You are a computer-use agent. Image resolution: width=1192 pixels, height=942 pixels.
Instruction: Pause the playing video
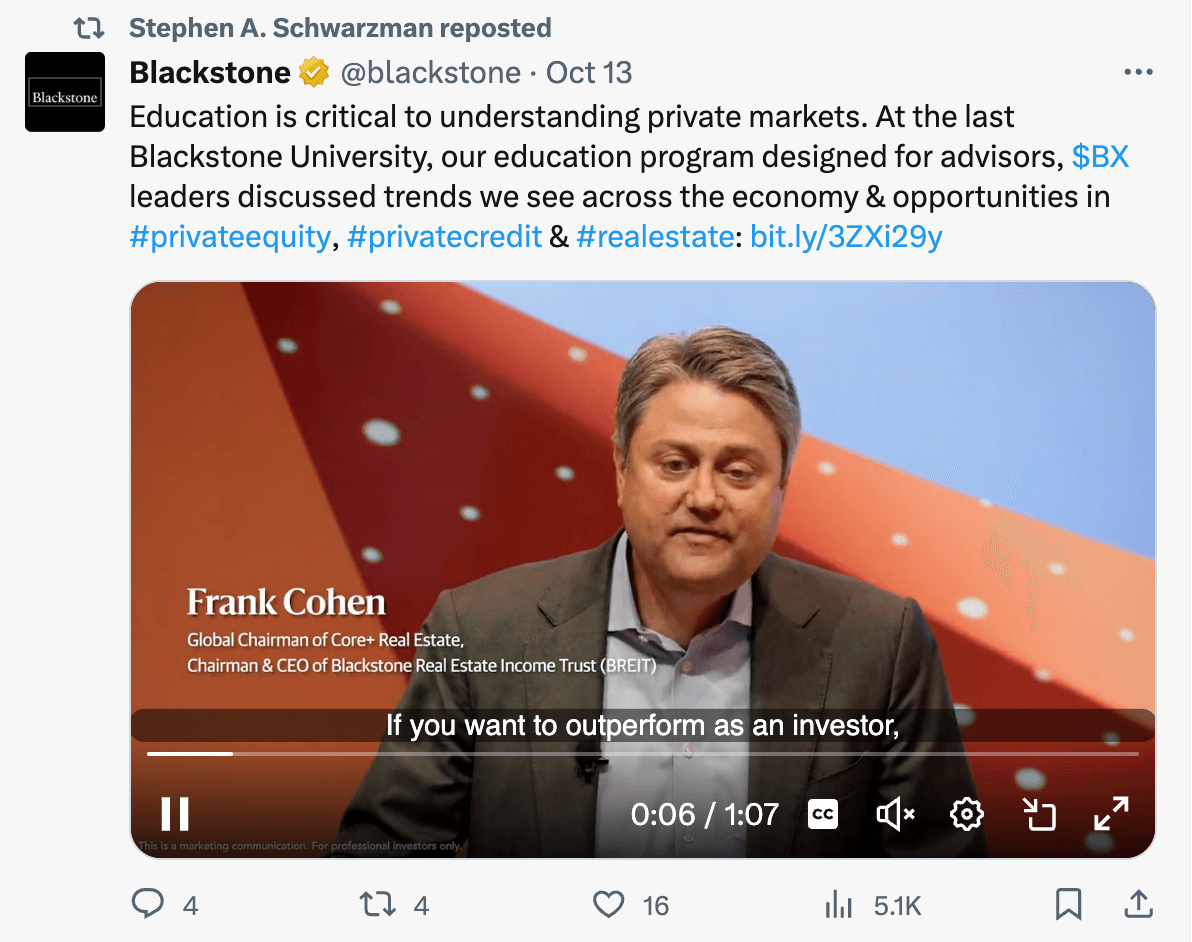[x=175, y=814]
